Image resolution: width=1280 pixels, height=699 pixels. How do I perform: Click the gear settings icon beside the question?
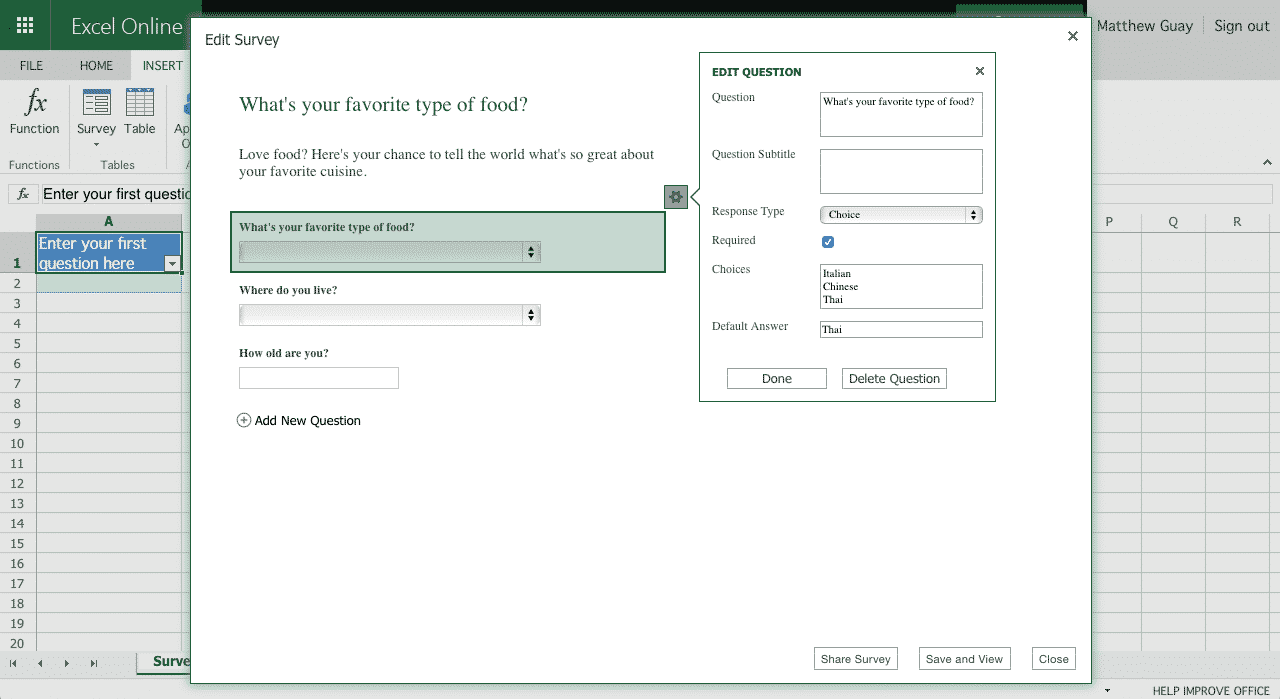[x=676, y=197]
